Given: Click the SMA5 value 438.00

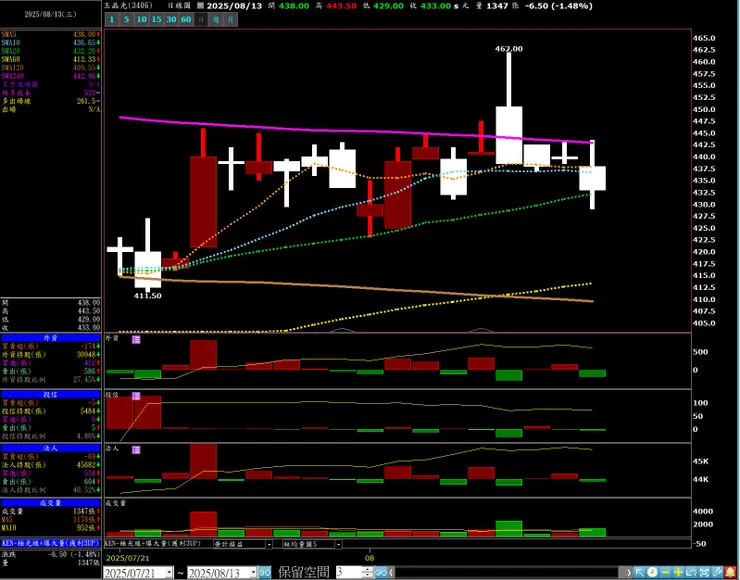Looking at the screenshot, I should pos(84,34).
